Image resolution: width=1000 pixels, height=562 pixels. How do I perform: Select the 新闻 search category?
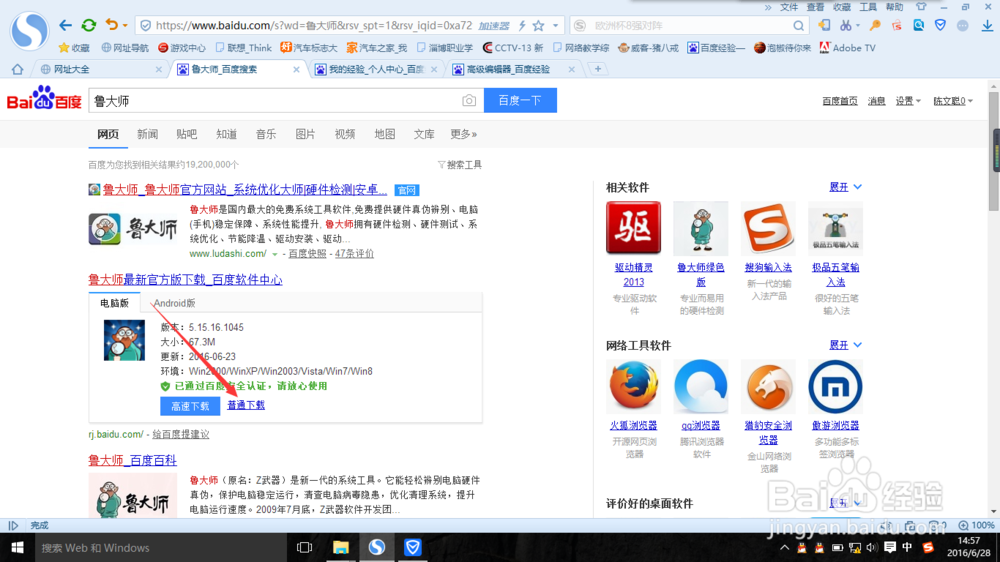point(147,134)
